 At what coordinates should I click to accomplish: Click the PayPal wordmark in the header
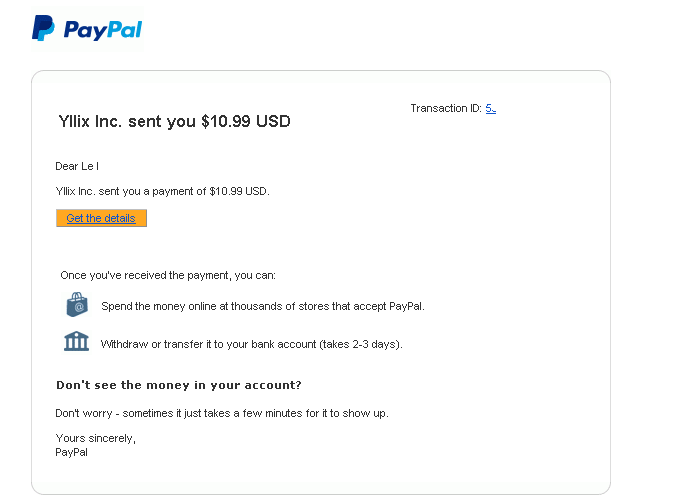pos(103,30)
